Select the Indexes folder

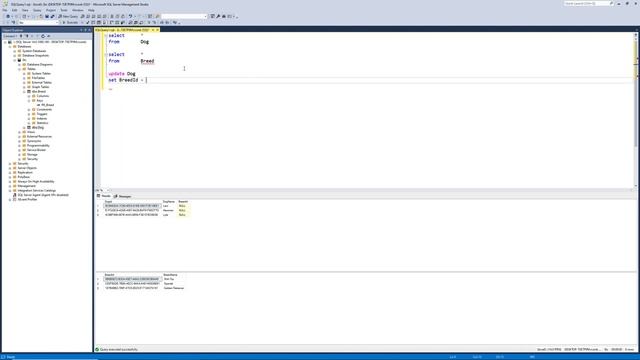point(42,118)
